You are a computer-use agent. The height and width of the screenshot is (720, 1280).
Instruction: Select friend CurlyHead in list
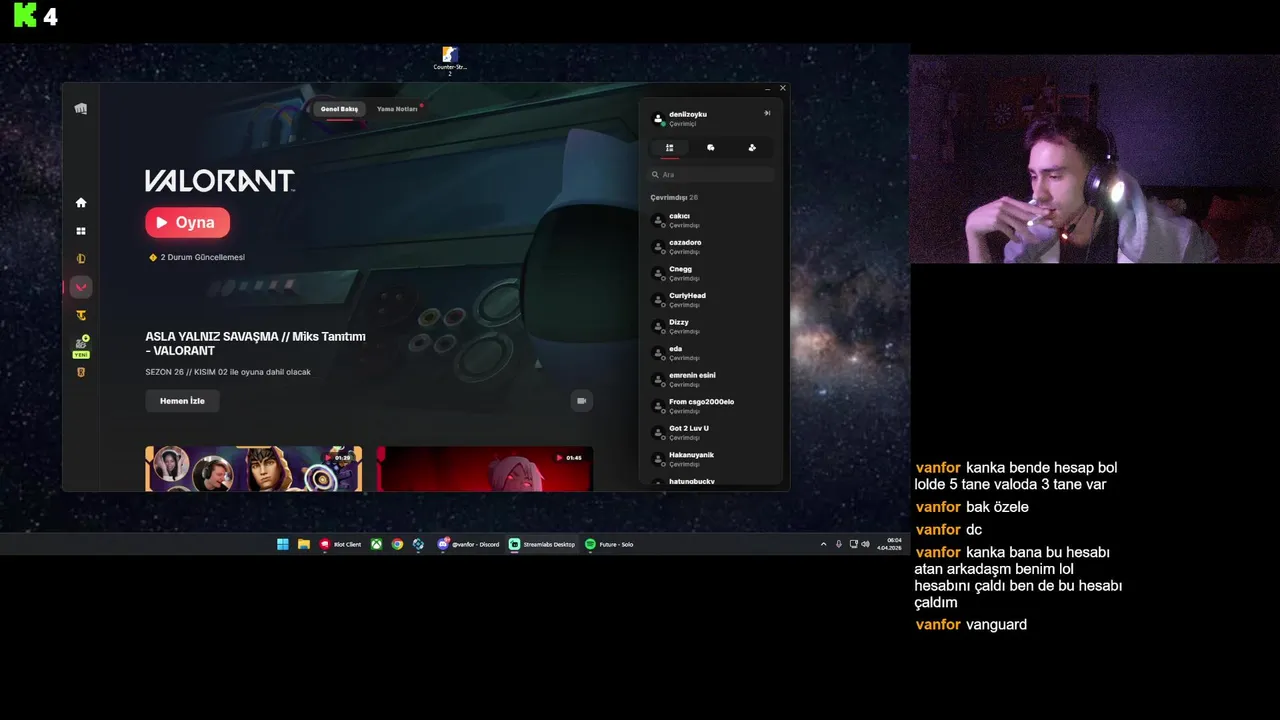[711, 299]
